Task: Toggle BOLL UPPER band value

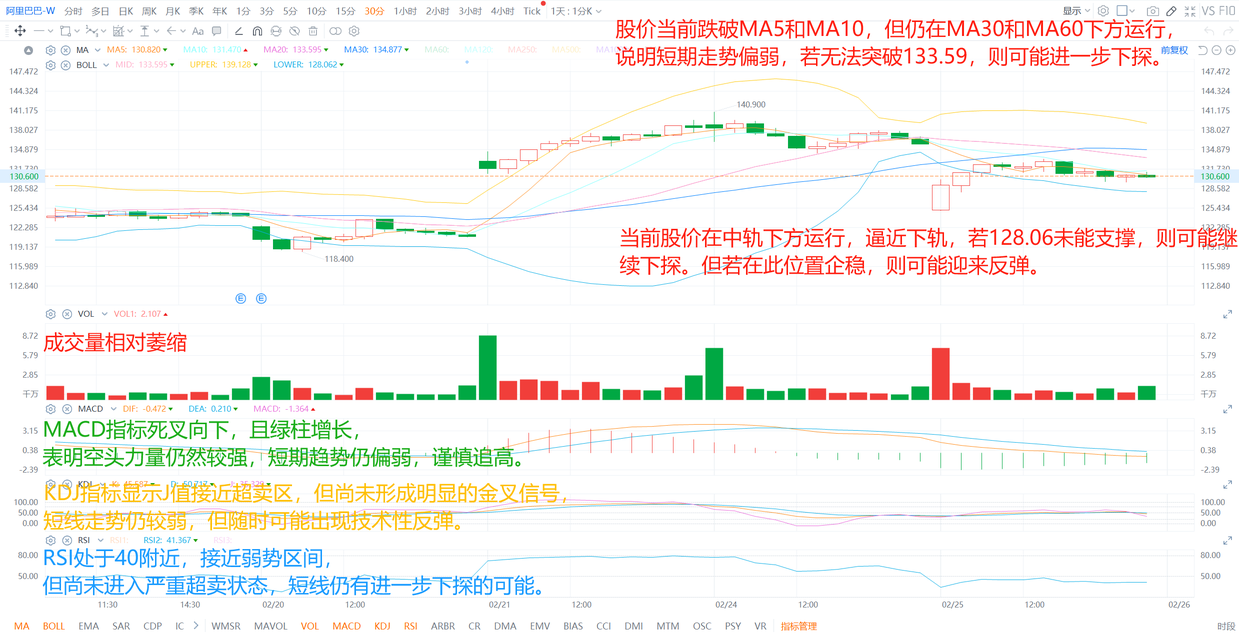Action: 224,65
